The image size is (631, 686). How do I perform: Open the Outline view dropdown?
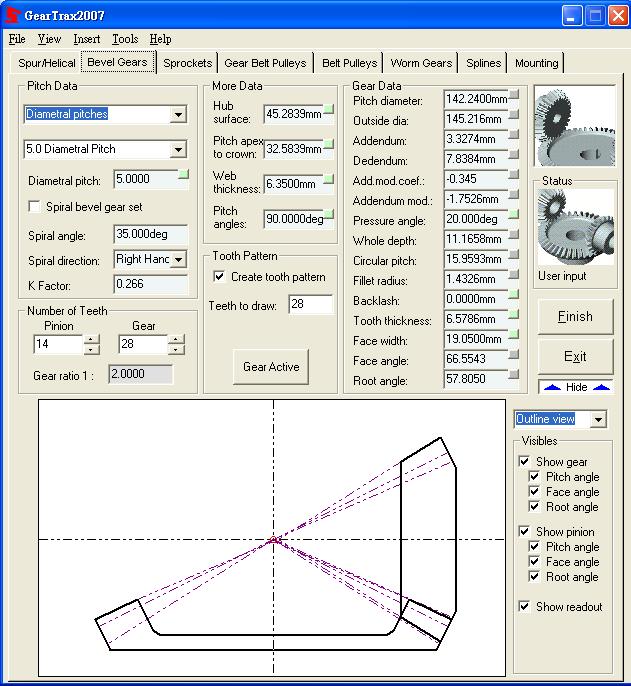pyautogui.click(x=598, y=419)
